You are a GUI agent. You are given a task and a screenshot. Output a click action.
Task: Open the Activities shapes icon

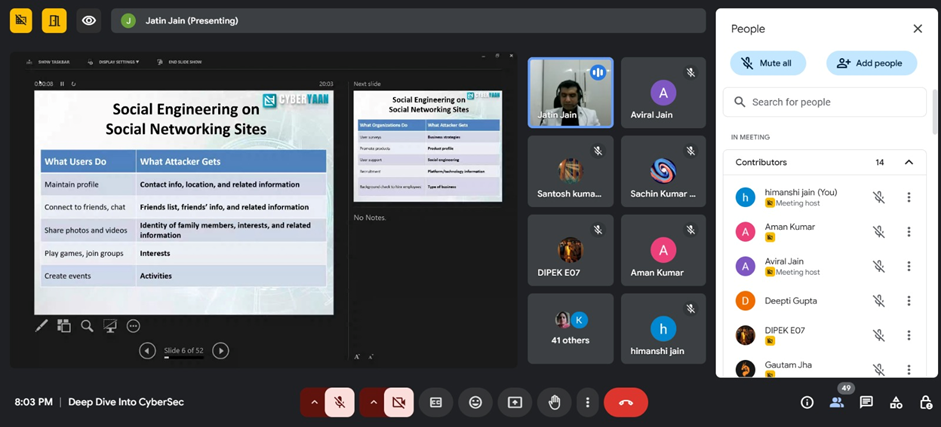click(896, 402)
